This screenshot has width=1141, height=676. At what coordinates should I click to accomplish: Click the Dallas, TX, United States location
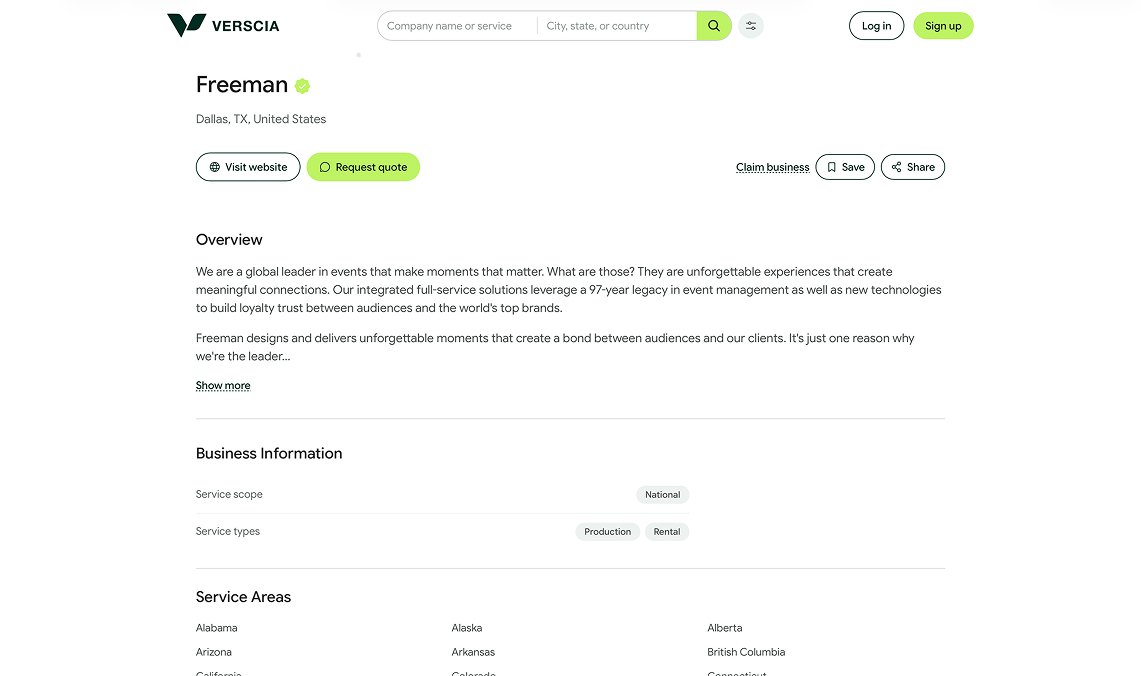point(261,119)
